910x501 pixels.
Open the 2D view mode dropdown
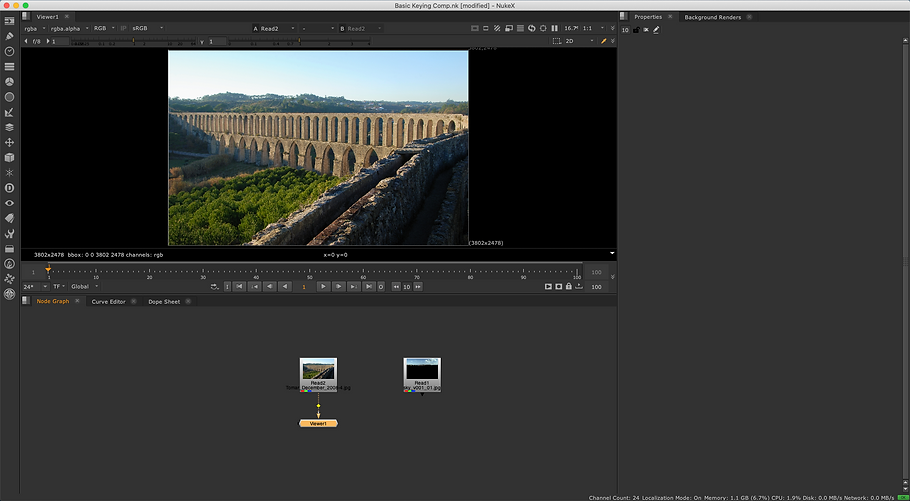tap(580, 41)
